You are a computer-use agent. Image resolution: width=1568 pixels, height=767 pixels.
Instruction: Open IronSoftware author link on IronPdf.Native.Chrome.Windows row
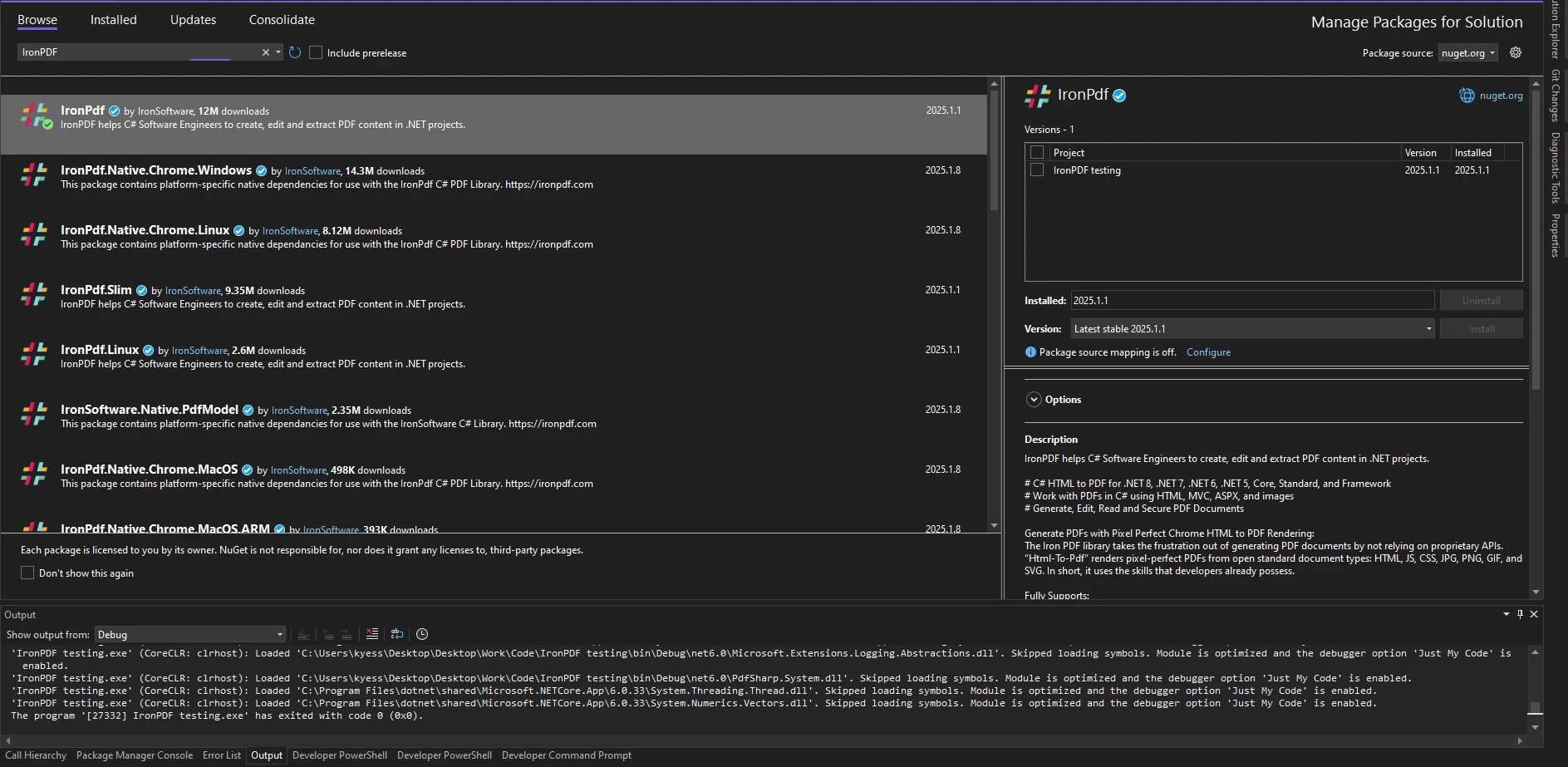312,171
